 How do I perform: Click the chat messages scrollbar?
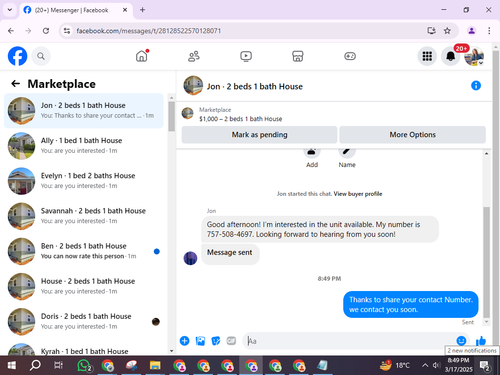point(486,262)
